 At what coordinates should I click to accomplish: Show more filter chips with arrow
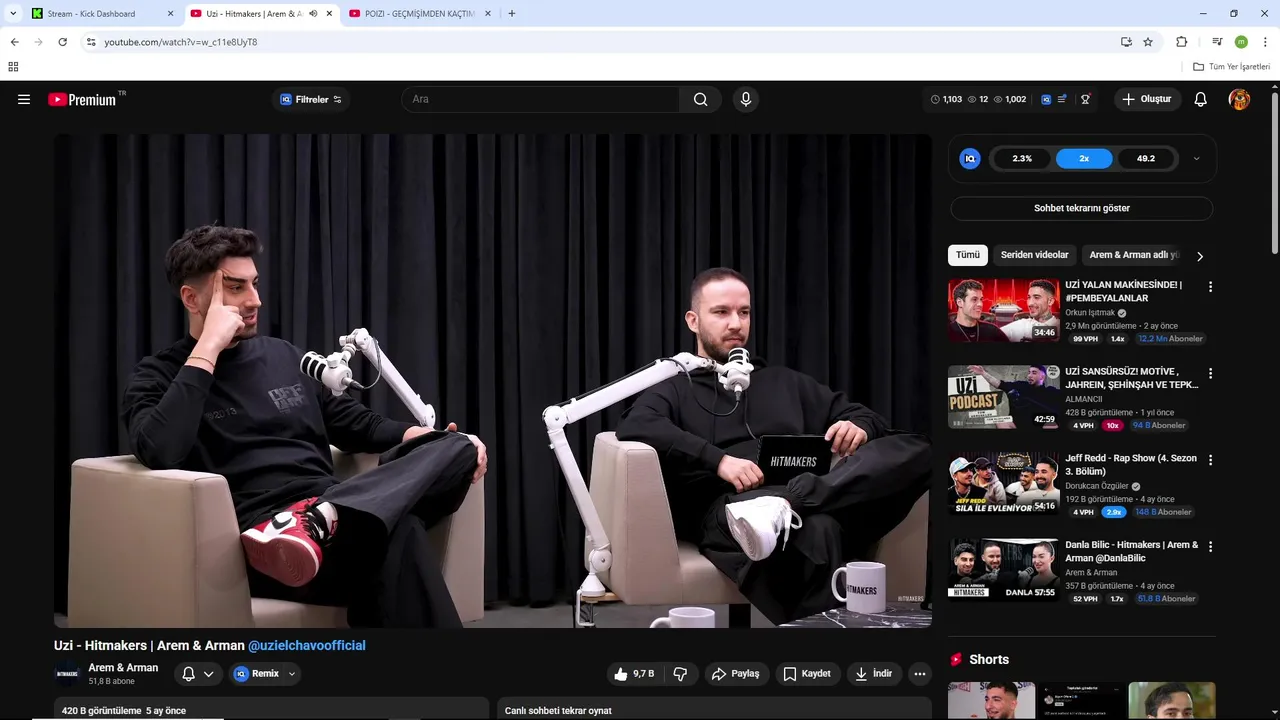(x=1200, y=256)
